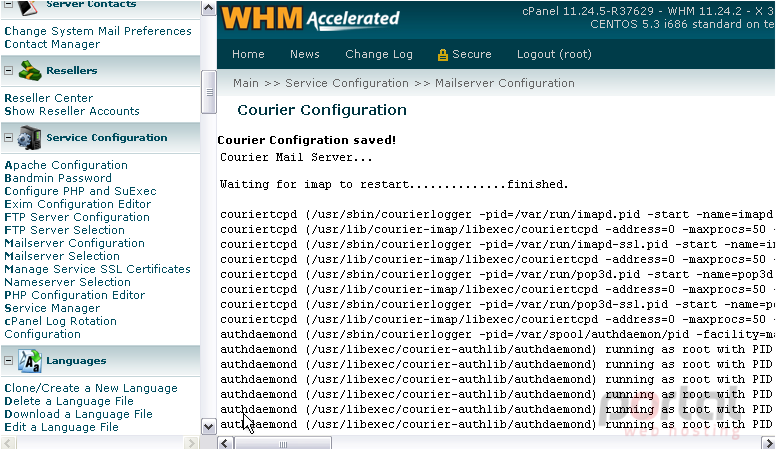
Task: Collapse the Server Contacts section
Action: click(x=8, y=4)
